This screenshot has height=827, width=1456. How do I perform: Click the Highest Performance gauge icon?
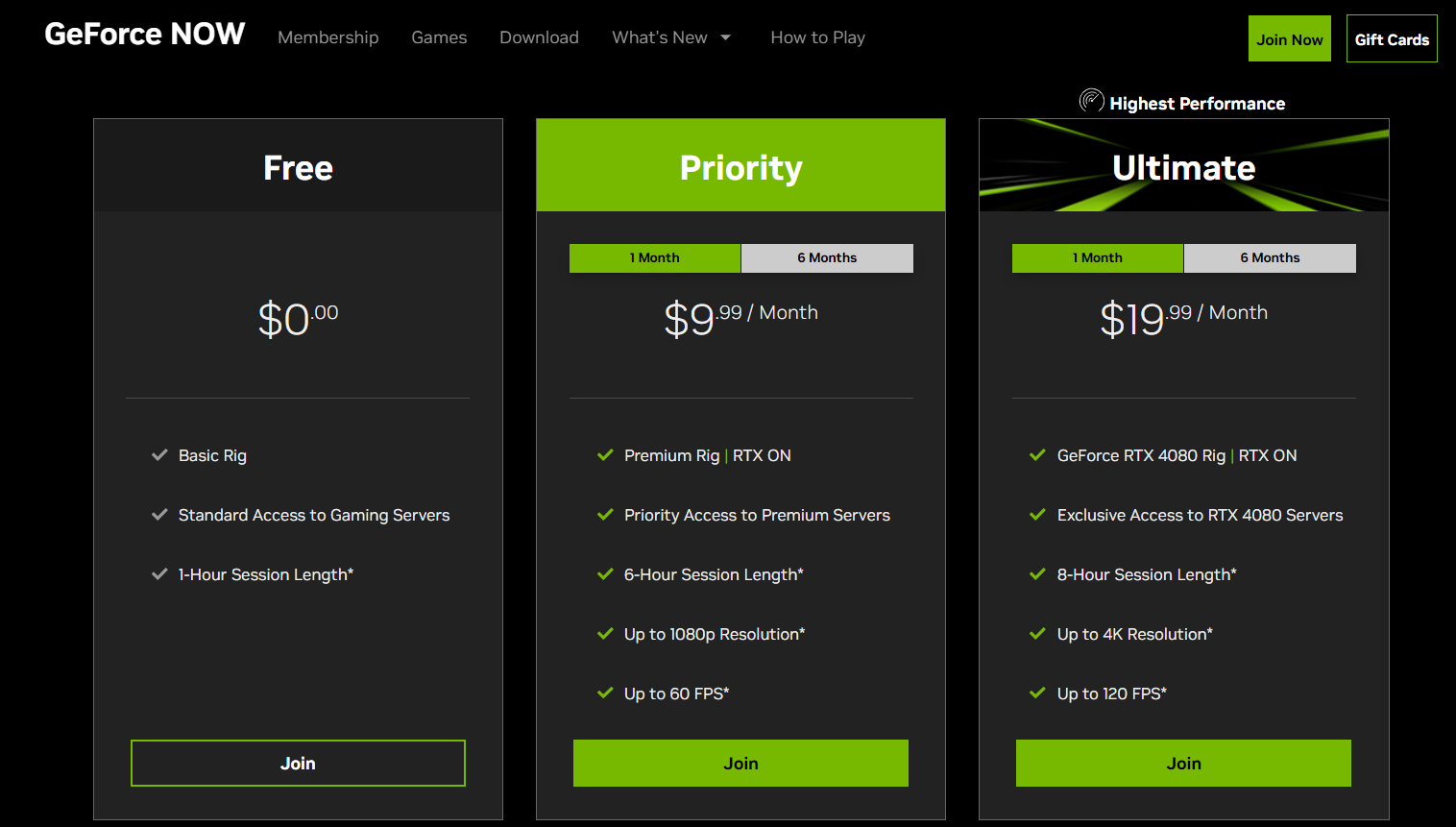click(x=1091, y=100)
